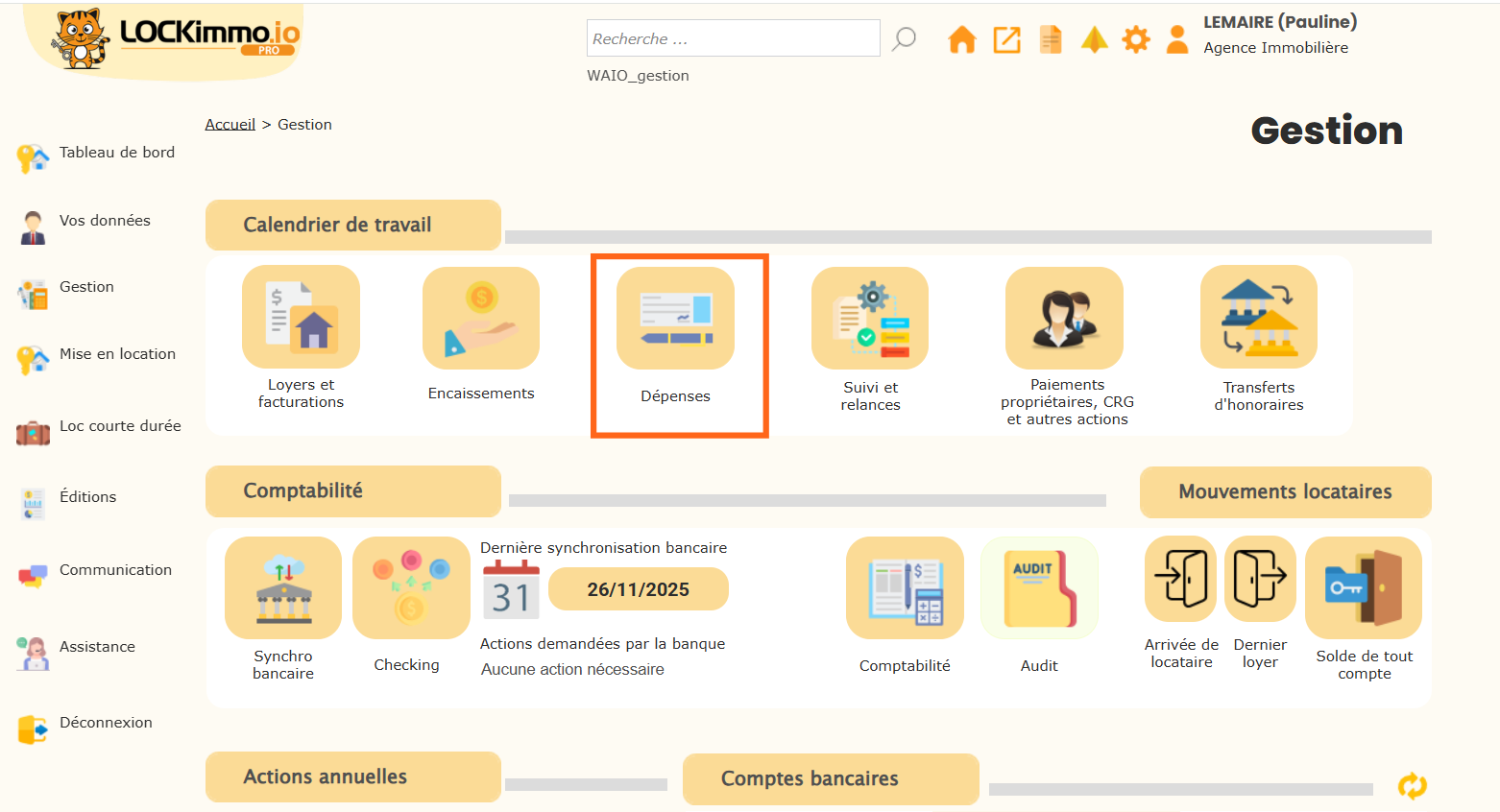
Task: Open the Checking icon
Action: [411, 587]
